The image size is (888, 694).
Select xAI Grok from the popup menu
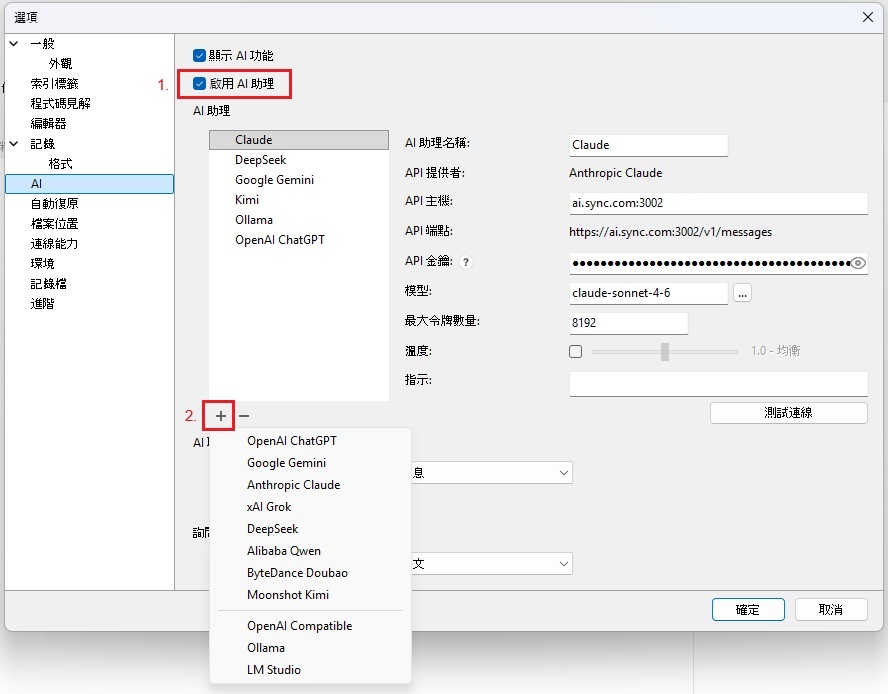(x=269, y=507)
